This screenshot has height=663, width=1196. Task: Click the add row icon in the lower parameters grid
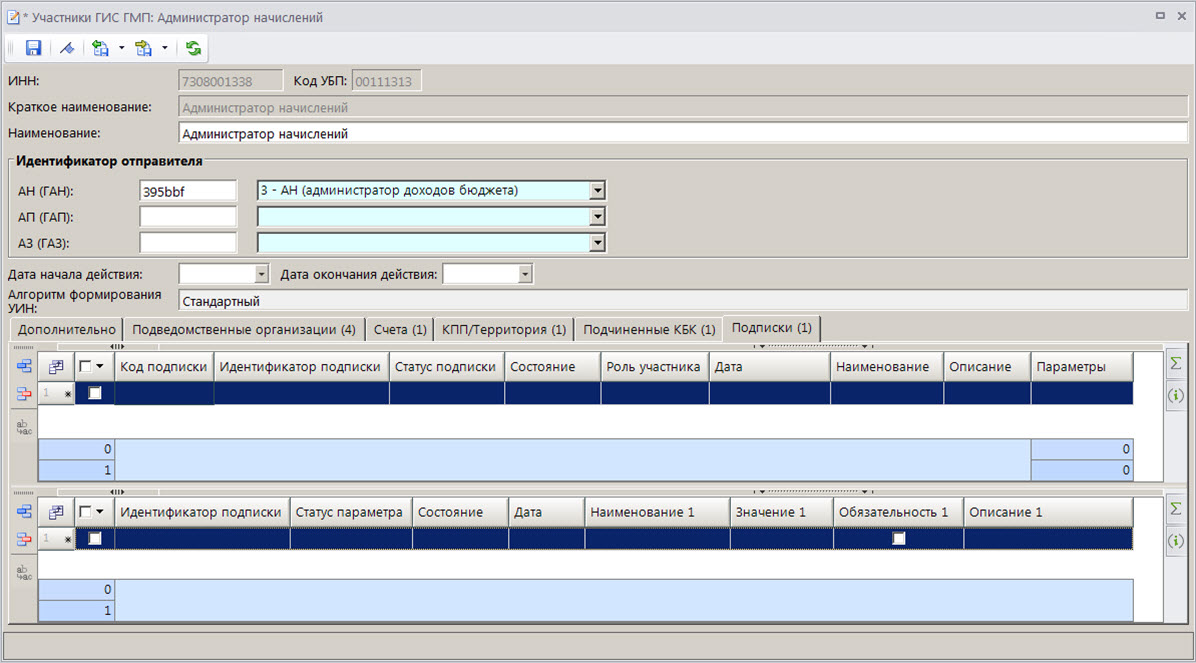24,512
